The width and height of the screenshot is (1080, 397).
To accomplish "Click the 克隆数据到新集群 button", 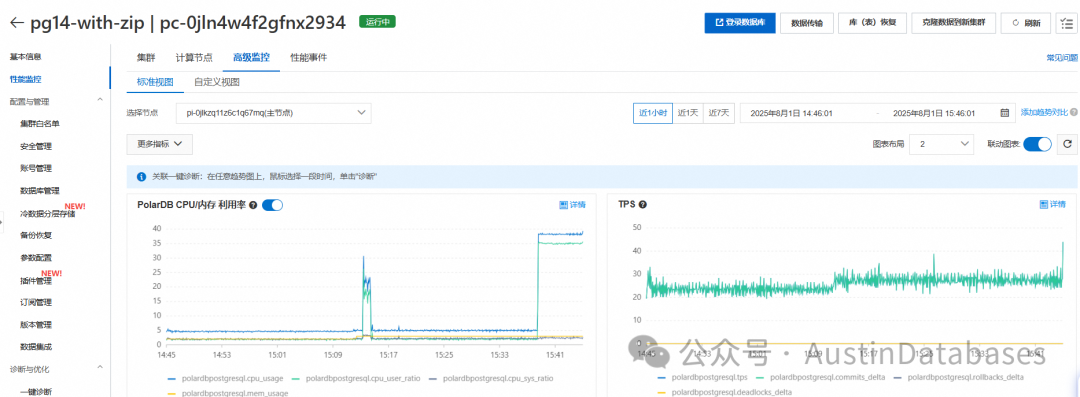I will [953, 23].
